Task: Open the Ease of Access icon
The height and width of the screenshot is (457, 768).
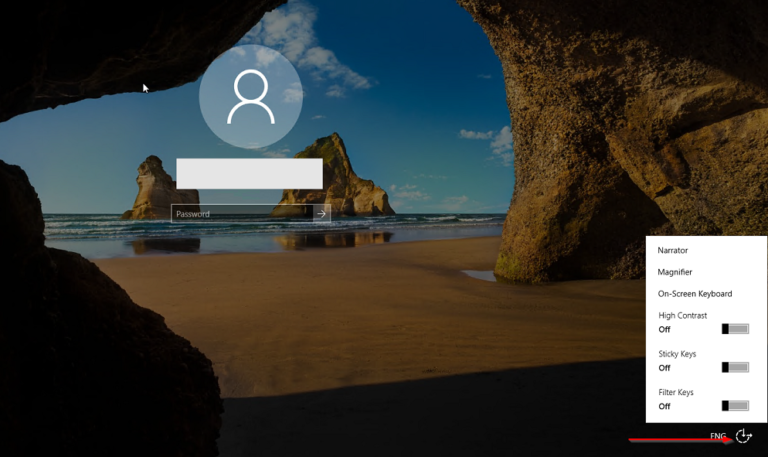Action: coord(743,436)
